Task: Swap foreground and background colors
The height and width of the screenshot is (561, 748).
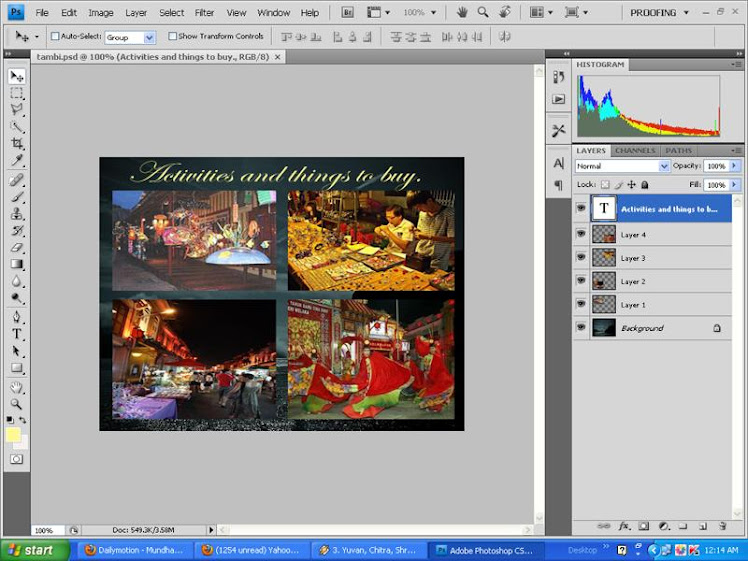Action: coord(22,420)
